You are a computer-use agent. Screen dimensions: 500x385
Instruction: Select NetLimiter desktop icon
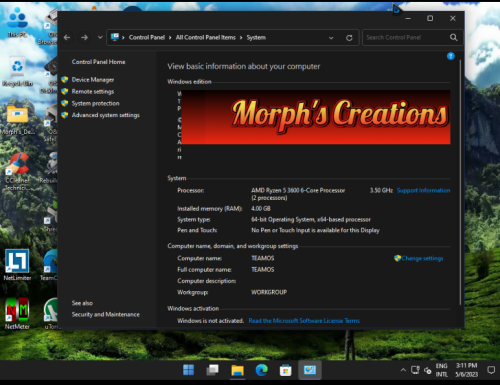click(x=17, y=265)
